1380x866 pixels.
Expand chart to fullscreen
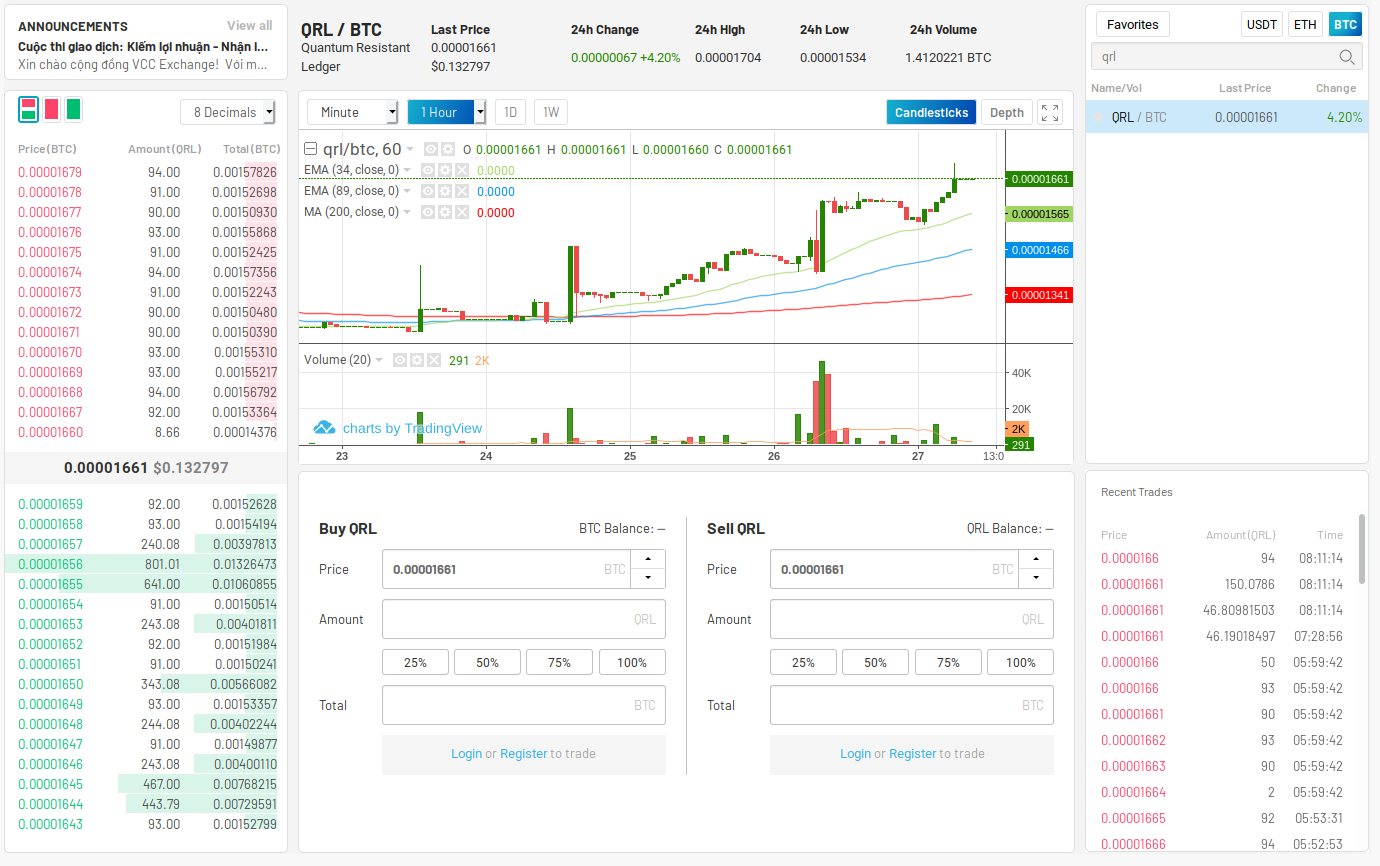(1050, 112)
